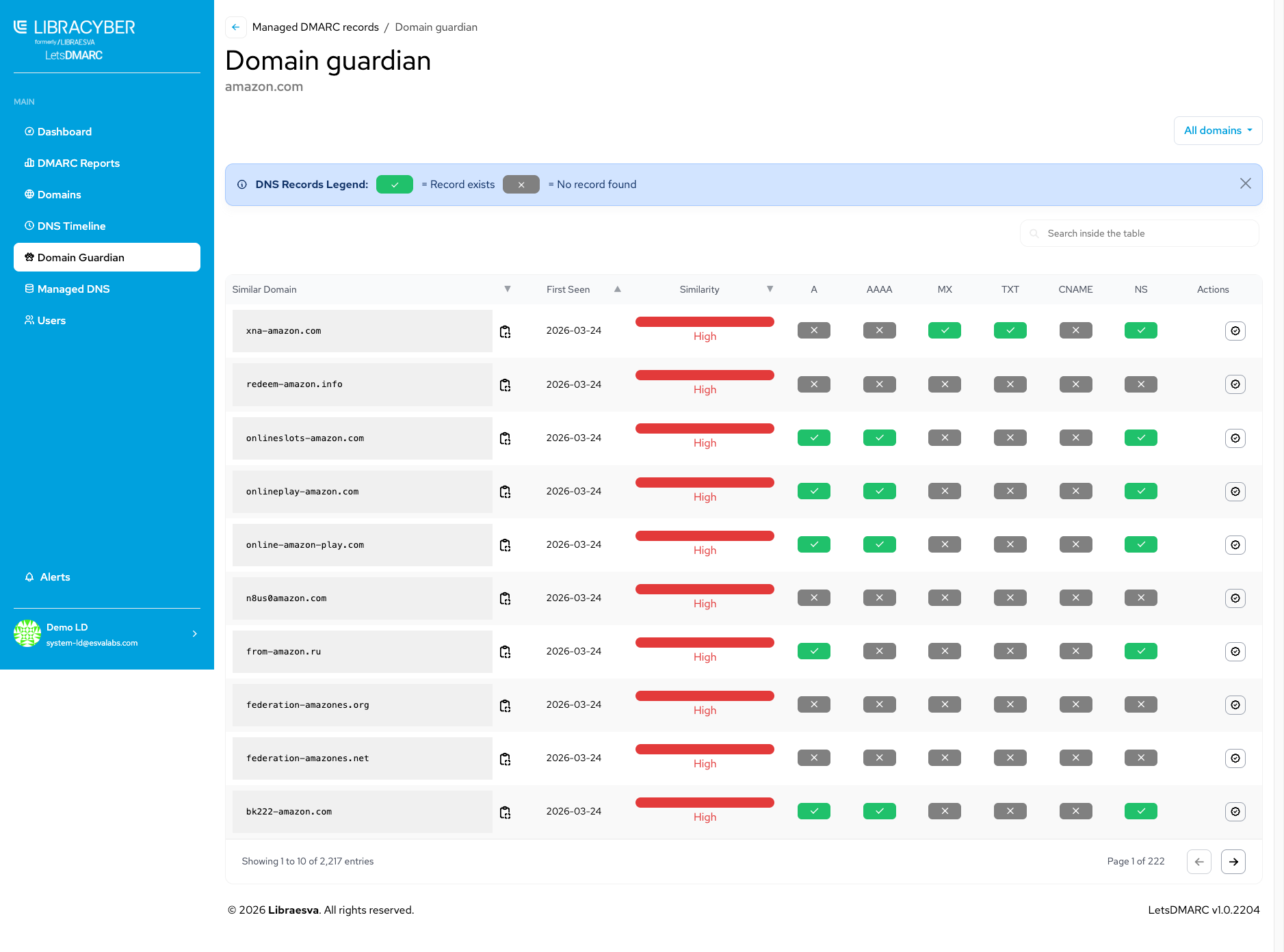Click the search inside the table field
This screenshot has height=952, width=1284.
click(1139, 233)
